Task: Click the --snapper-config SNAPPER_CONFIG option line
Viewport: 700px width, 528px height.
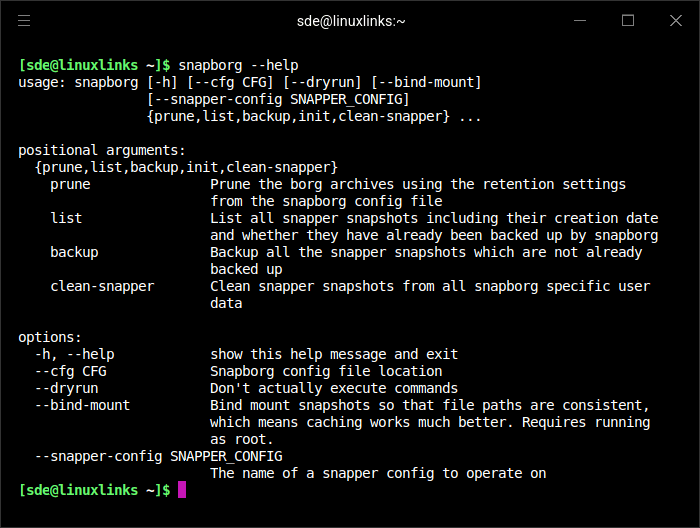Action: click(158, 456)
